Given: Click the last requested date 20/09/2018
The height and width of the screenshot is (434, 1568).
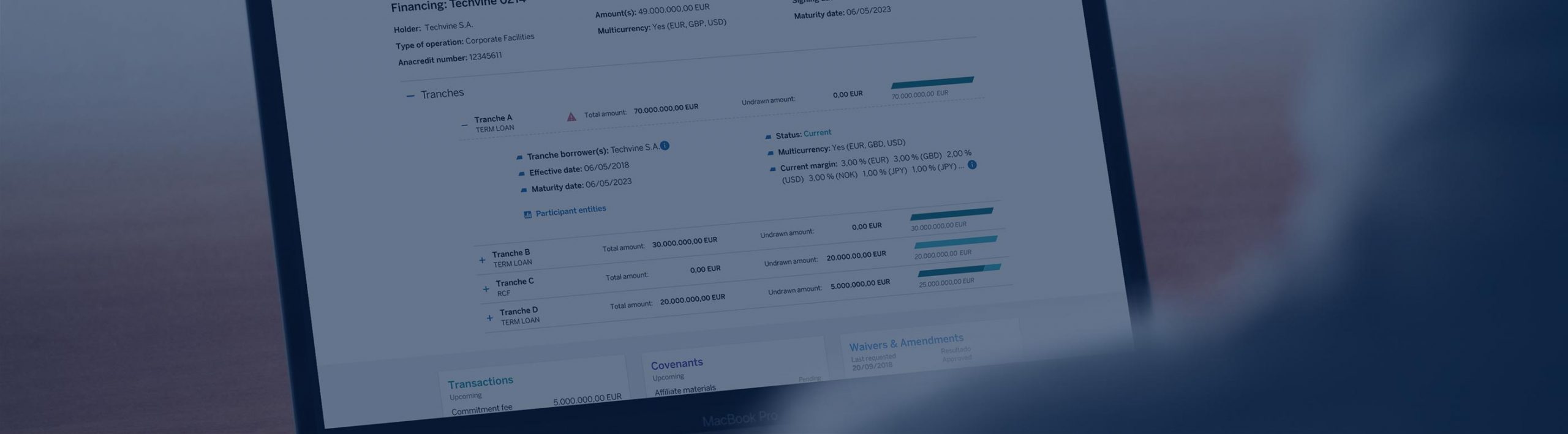Looking at the screenshot, I should pyautogui.click(x=872, y=367).
